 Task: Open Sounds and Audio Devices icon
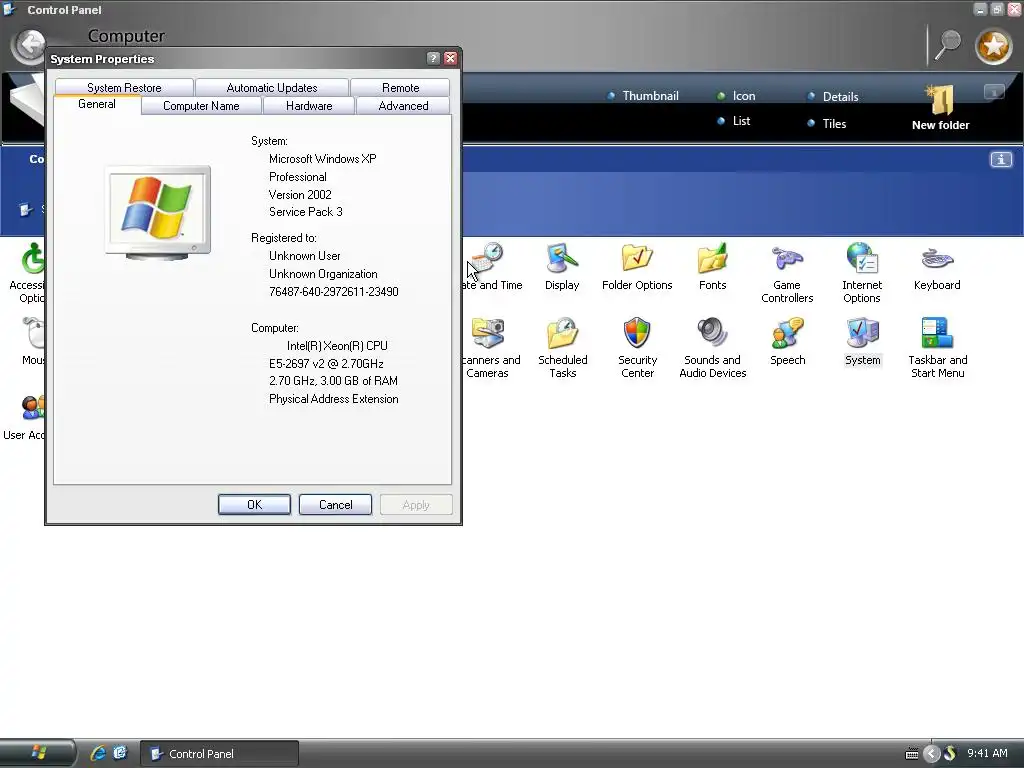pyautogui.click(x=712, y=348)
